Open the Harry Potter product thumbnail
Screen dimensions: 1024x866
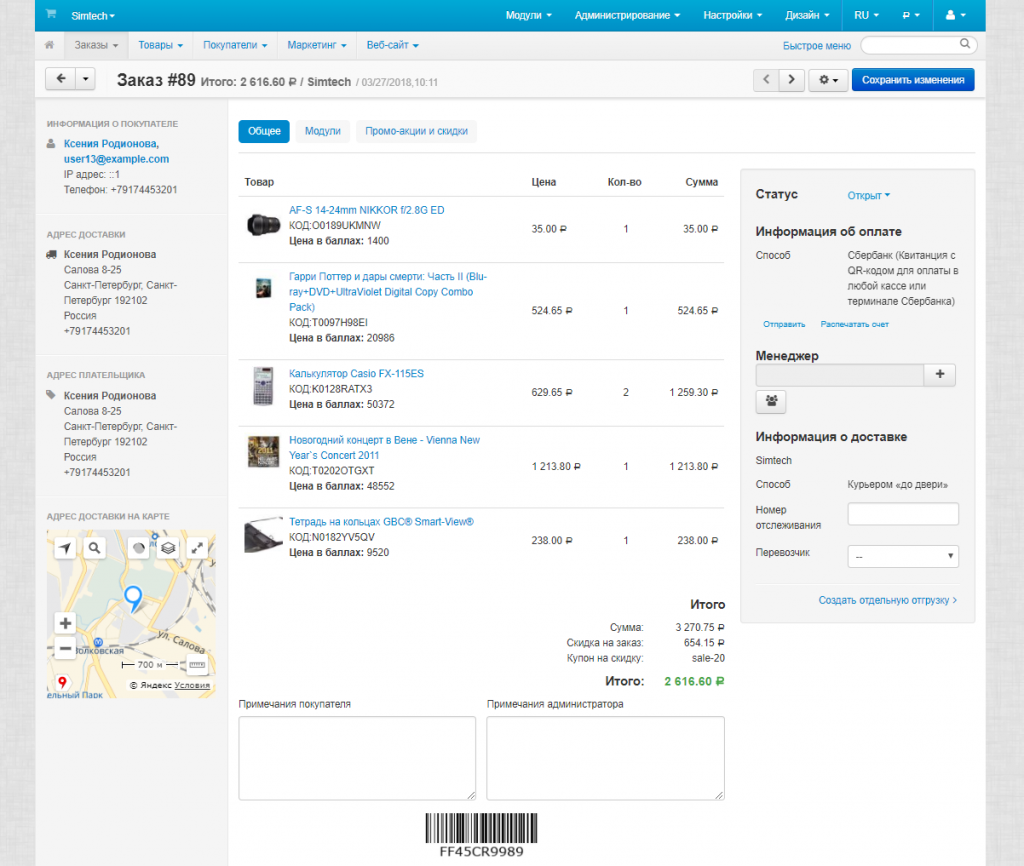263,287
